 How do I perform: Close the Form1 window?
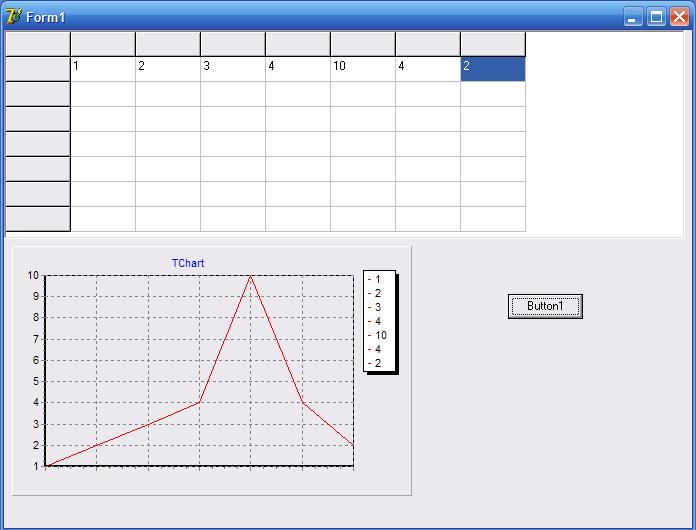click(x=679, y=17)
